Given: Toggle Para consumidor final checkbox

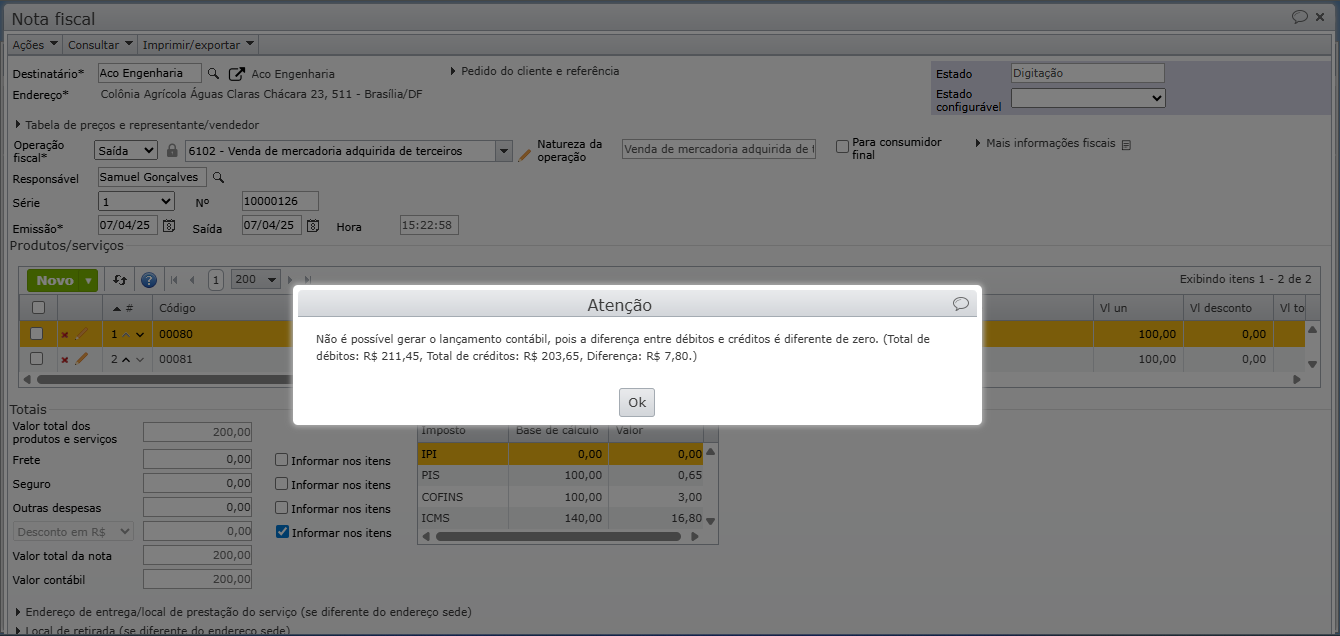Looking at the screenshot, I should pyautogui.click(x=842, y=146).
